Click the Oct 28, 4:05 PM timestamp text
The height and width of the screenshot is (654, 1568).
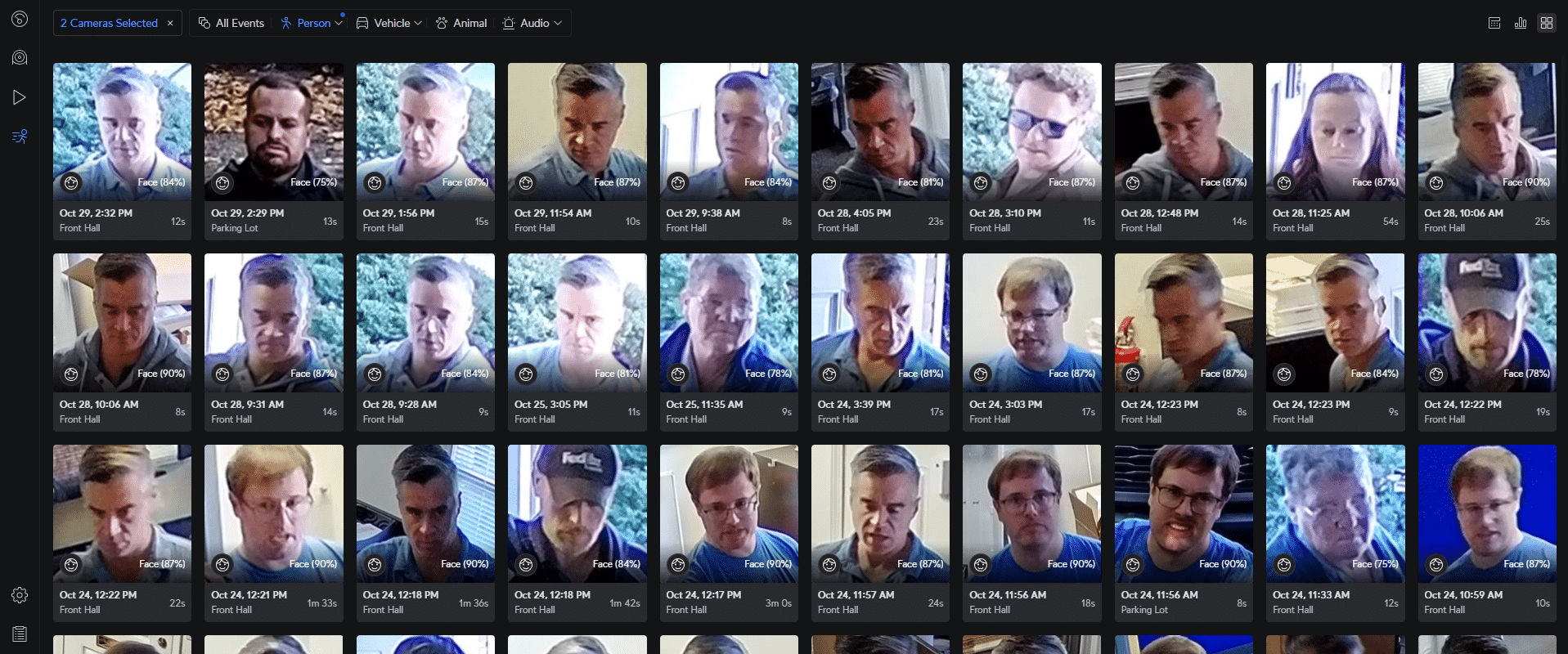[854, 213]
